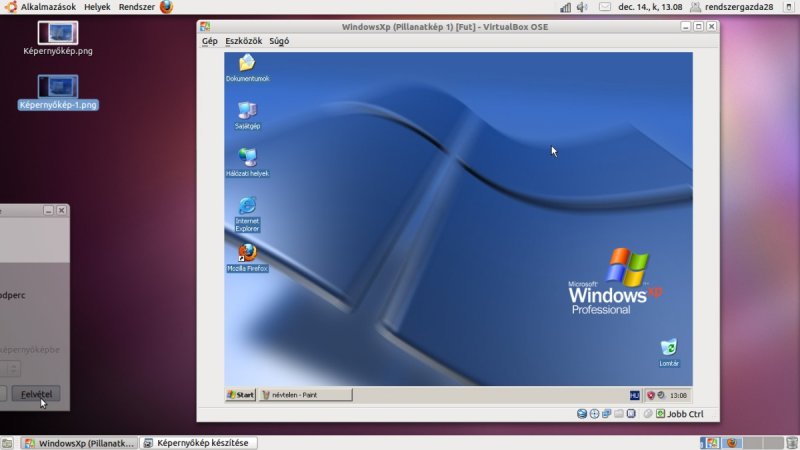800x450 pixels.
Task: Select the Mozilla Firefox shortcut in XP
Action: point(247,258)
